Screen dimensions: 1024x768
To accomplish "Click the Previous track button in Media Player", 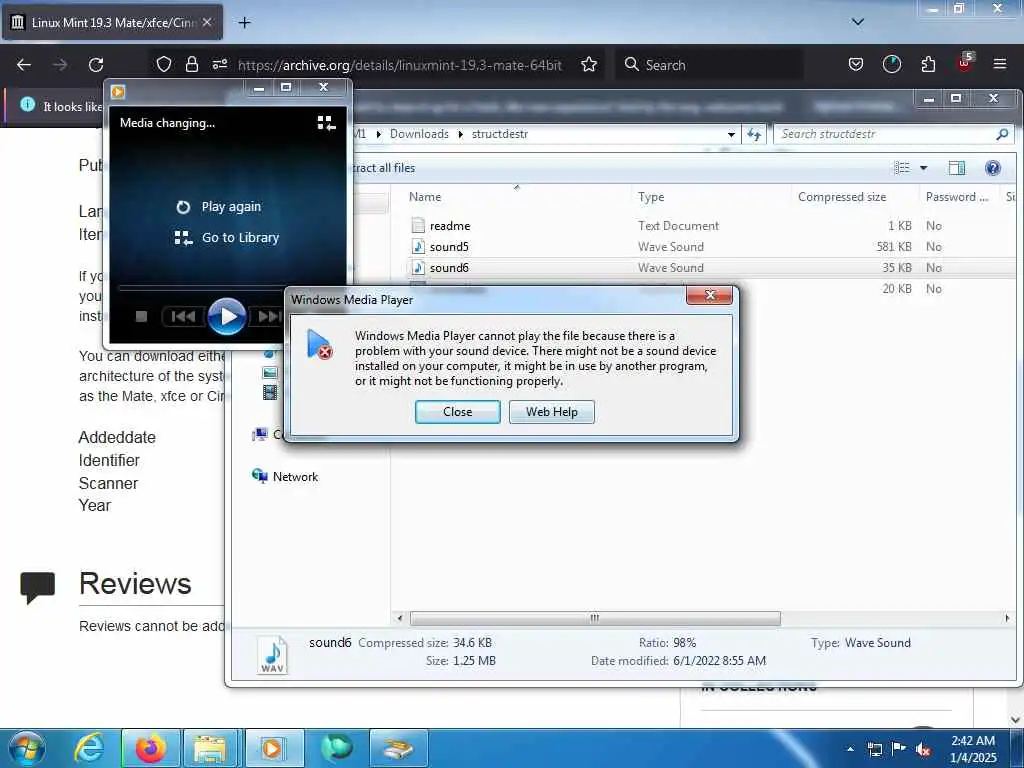I will click(183, 317).
